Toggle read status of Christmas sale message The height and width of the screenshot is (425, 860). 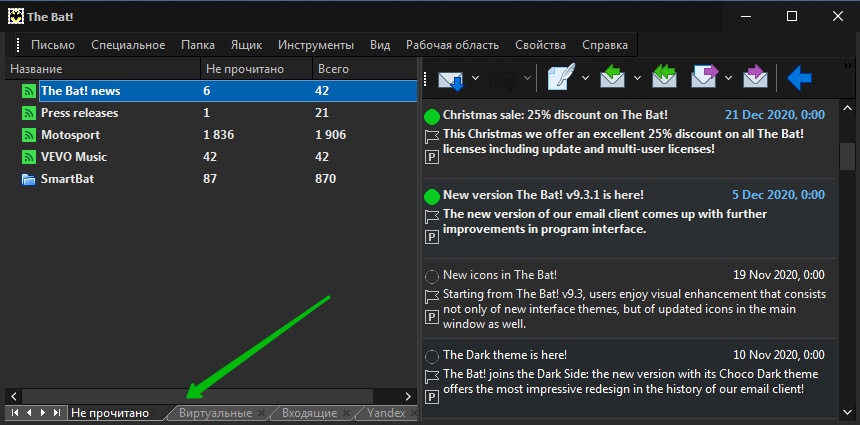click(x=432, y=116)
